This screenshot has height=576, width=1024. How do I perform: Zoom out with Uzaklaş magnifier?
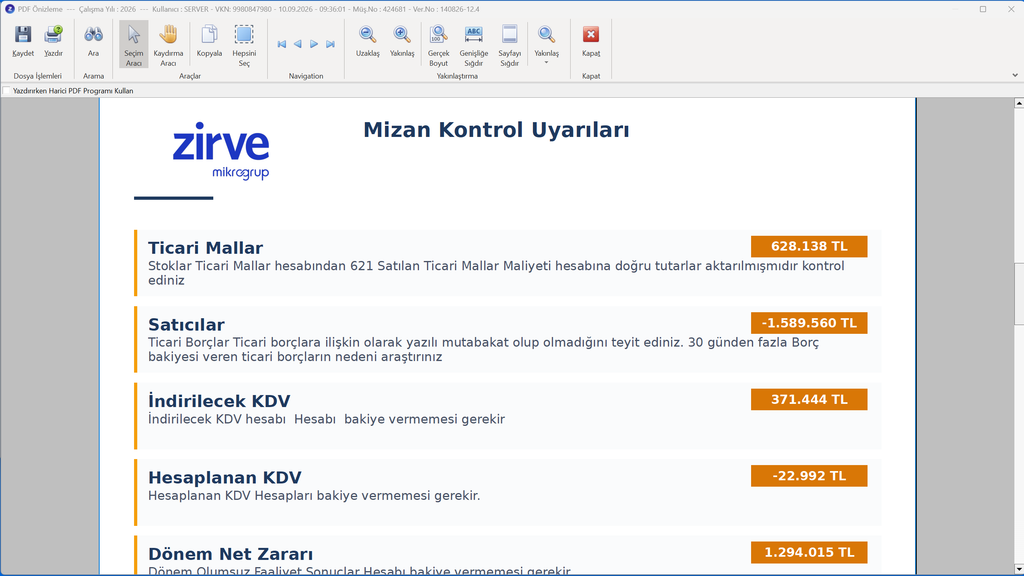368,42
